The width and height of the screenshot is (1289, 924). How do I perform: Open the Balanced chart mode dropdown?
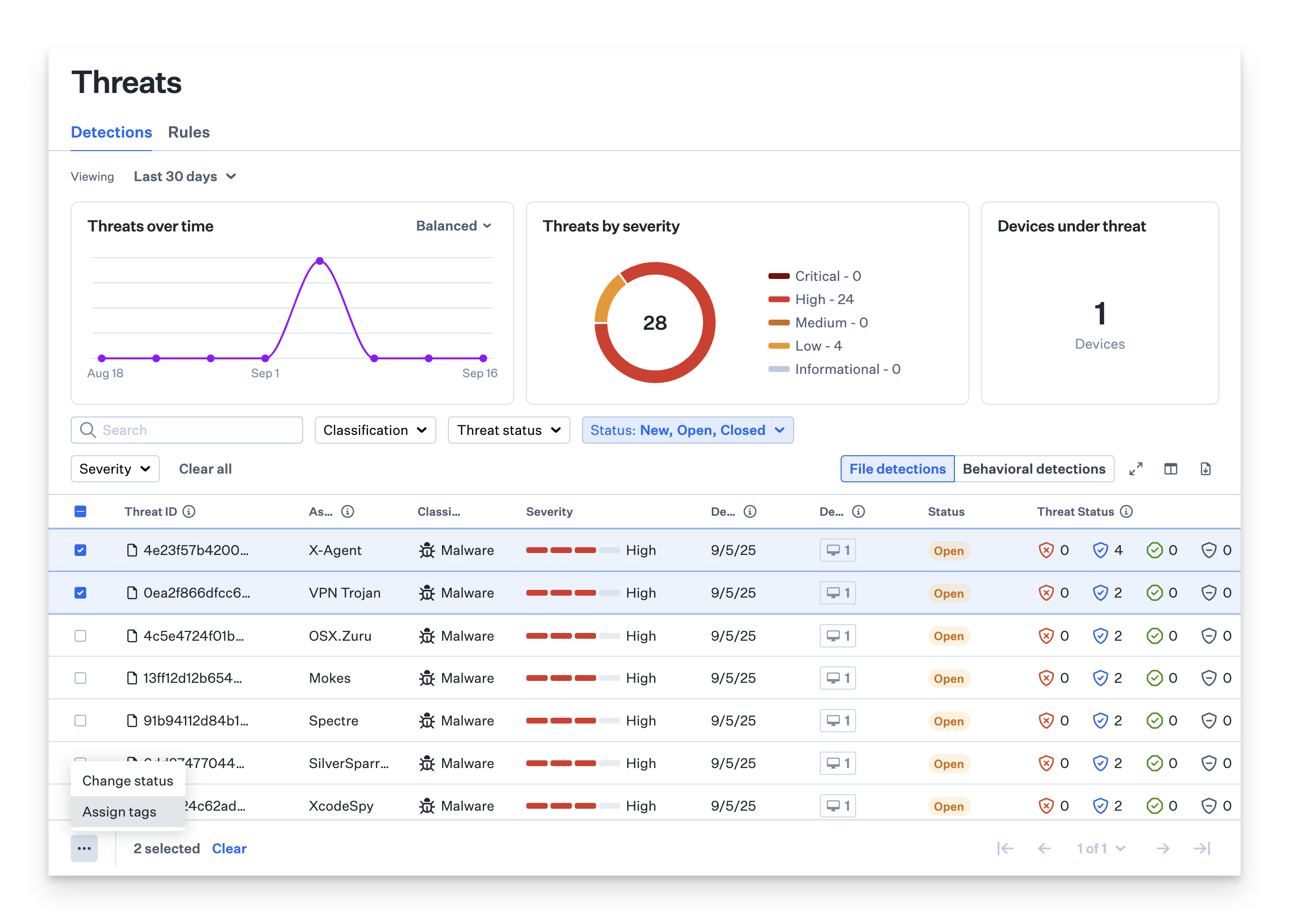[x=453, y=226]
